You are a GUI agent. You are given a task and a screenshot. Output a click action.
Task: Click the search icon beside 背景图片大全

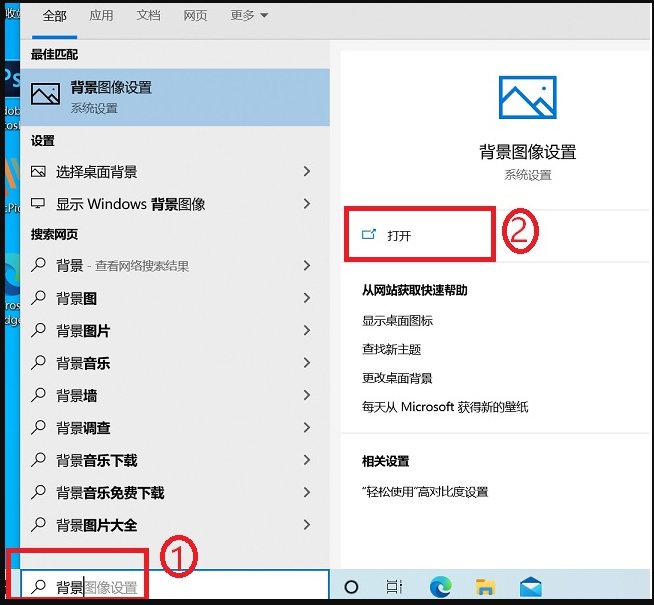coord(38,525)
